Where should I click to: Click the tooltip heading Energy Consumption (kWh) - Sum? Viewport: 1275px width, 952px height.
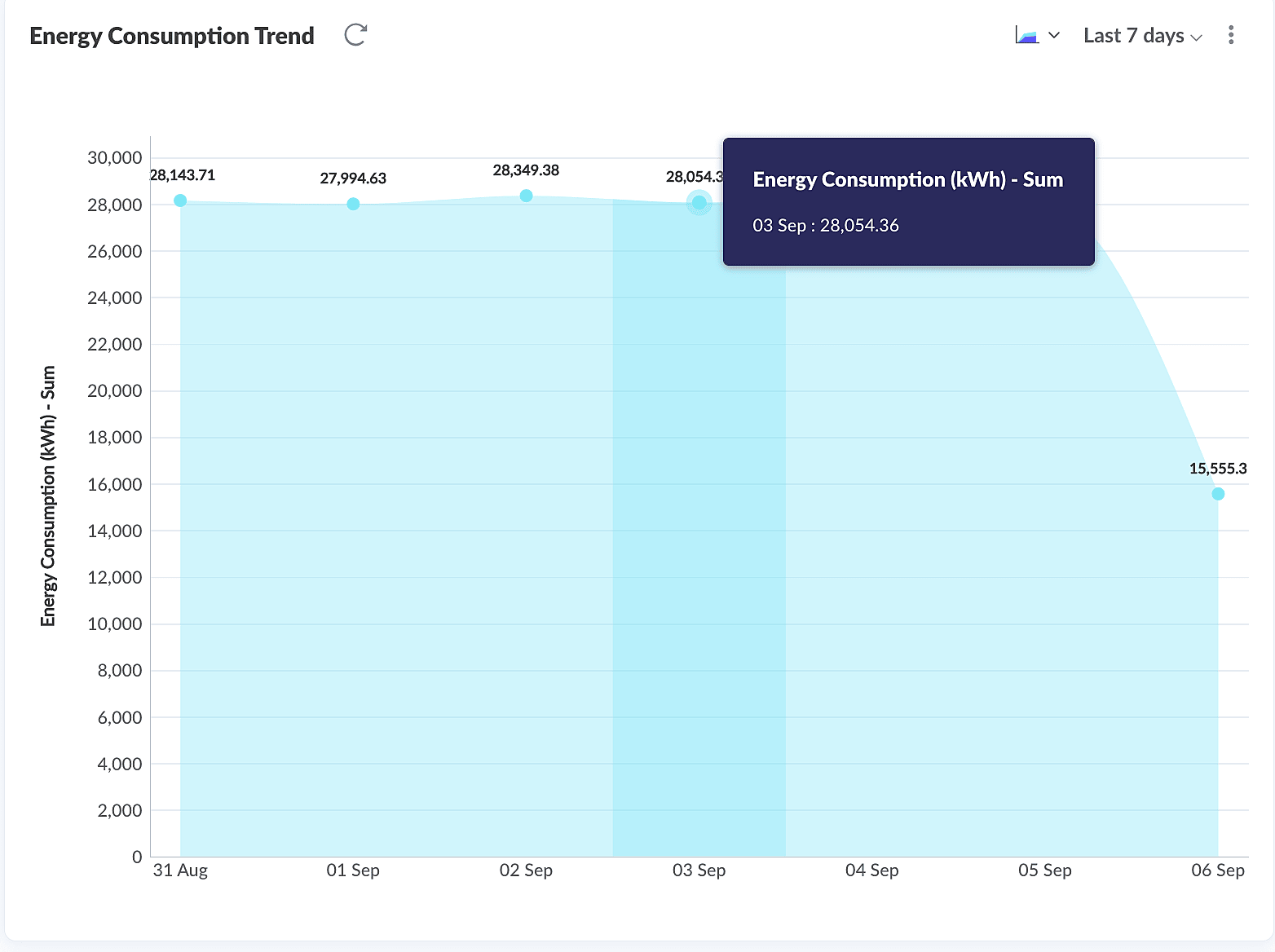coord(907,180)
